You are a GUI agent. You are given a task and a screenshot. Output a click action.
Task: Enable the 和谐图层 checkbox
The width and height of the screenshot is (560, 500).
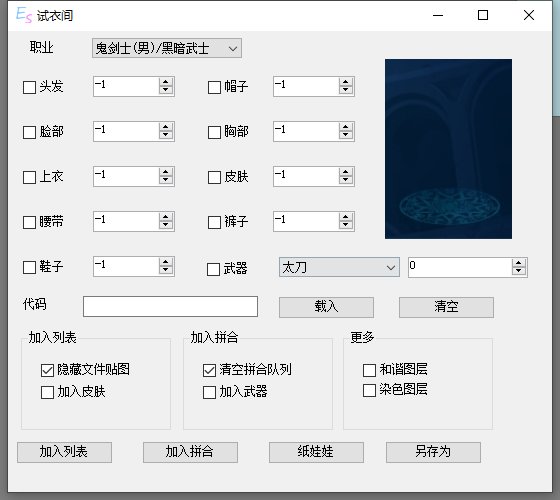pyautogui.click(x=369, y=370)
